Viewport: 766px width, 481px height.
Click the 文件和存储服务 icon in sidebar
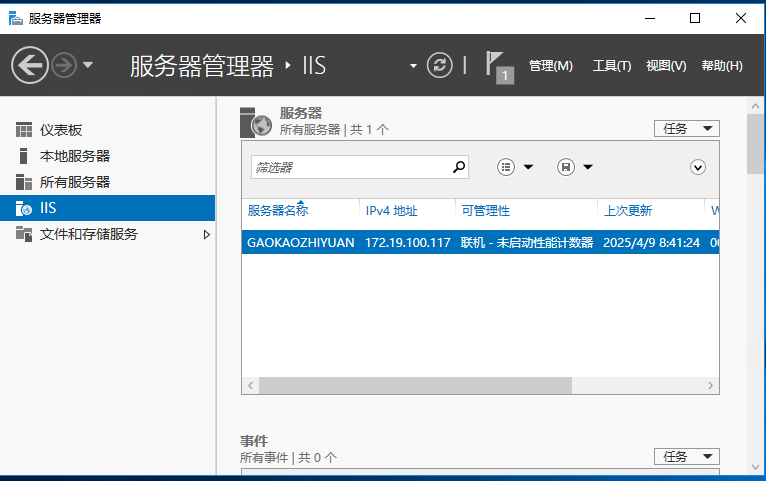click(23, 234)
